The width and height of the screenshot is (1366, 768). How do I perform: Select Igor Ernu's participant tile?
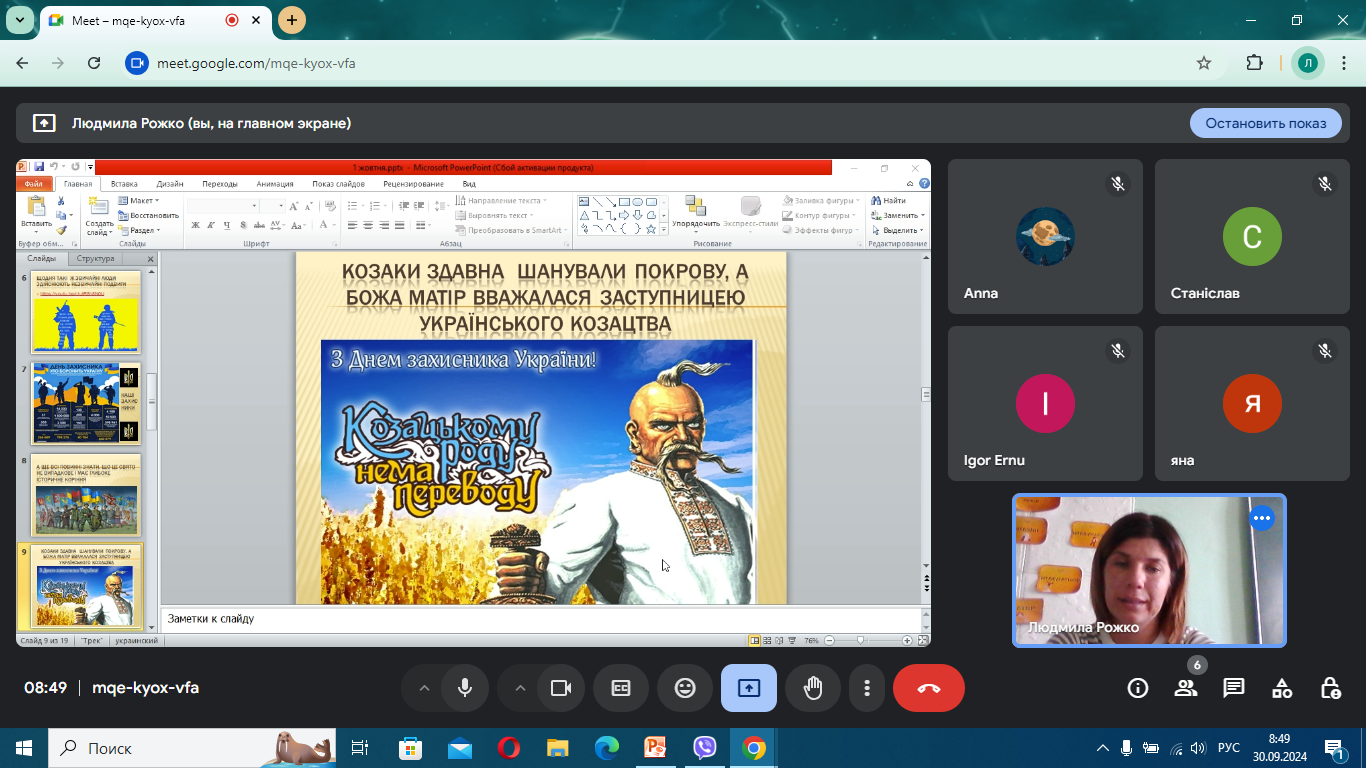point(1045,403)
